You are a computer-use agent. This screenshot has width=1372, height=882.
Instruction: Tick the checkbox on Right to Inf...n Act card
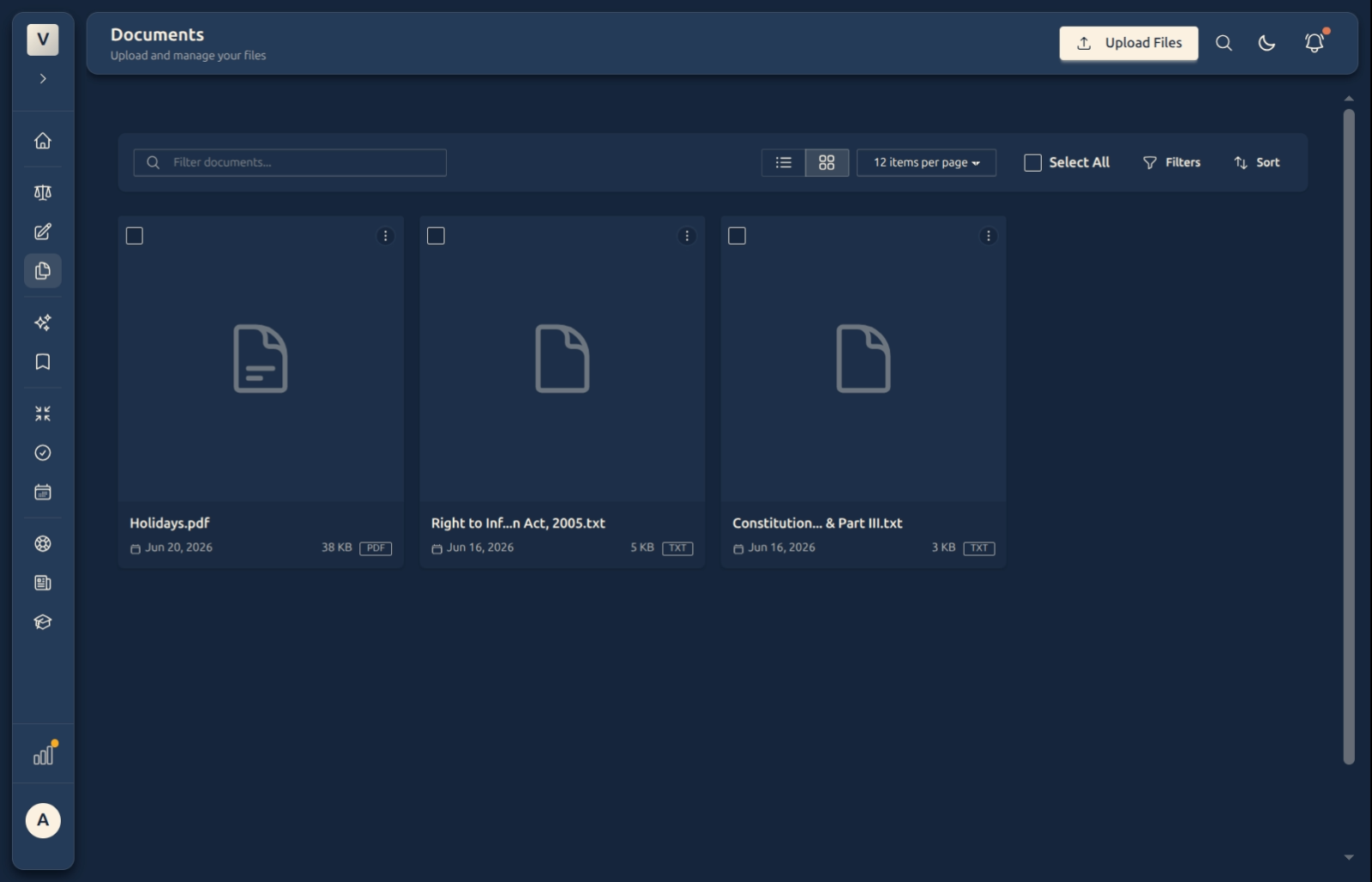(436, 236)
